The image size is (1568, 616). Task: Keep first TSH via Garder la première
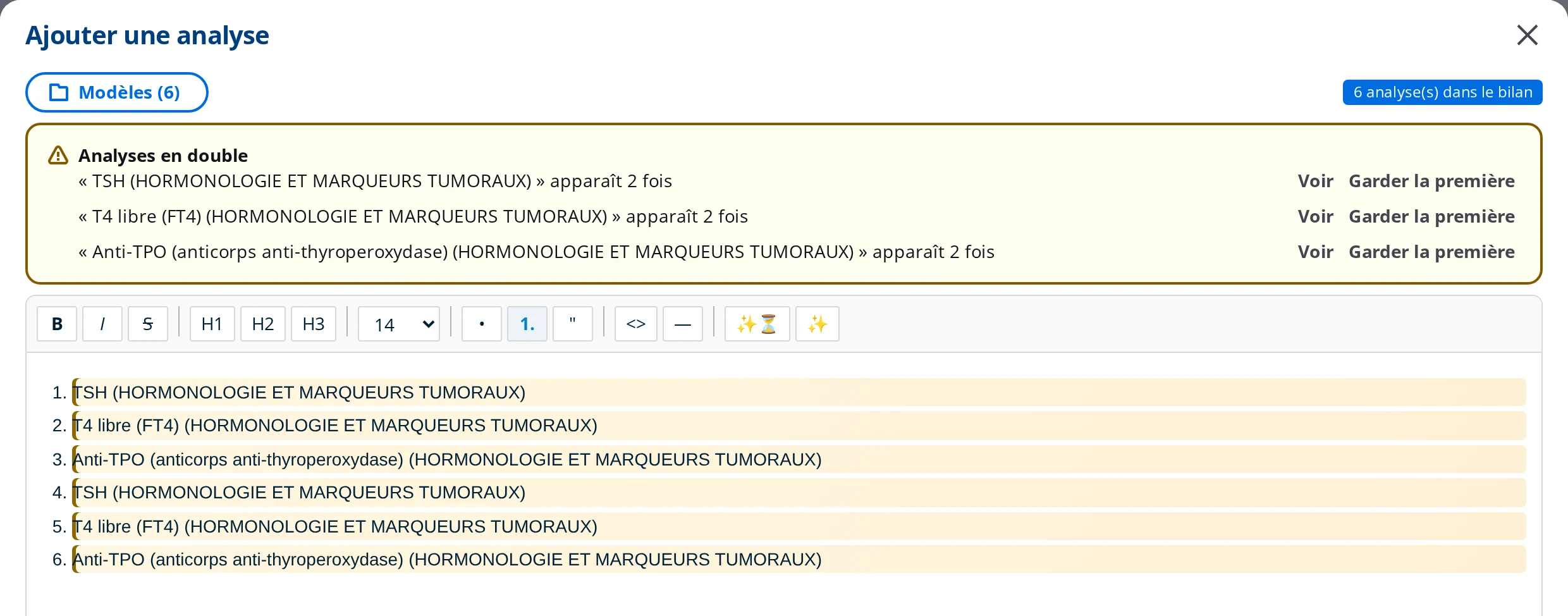1432,181
